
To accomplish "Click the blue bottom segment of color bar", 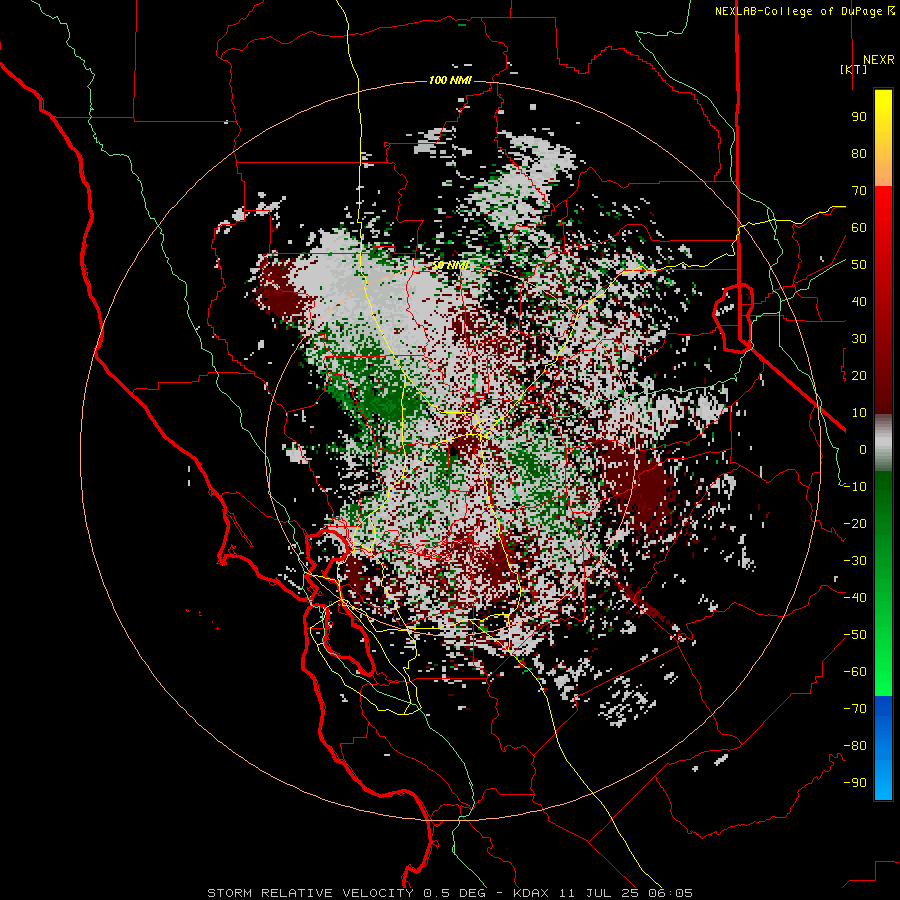I will [x=883, y=748].
